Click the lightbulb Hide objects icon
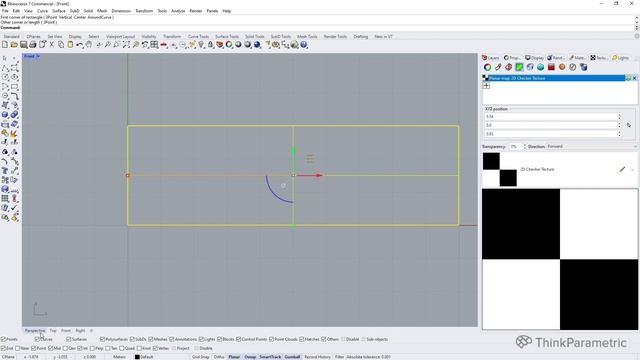This screenshot has width=640, height=360. coord(201,45)
